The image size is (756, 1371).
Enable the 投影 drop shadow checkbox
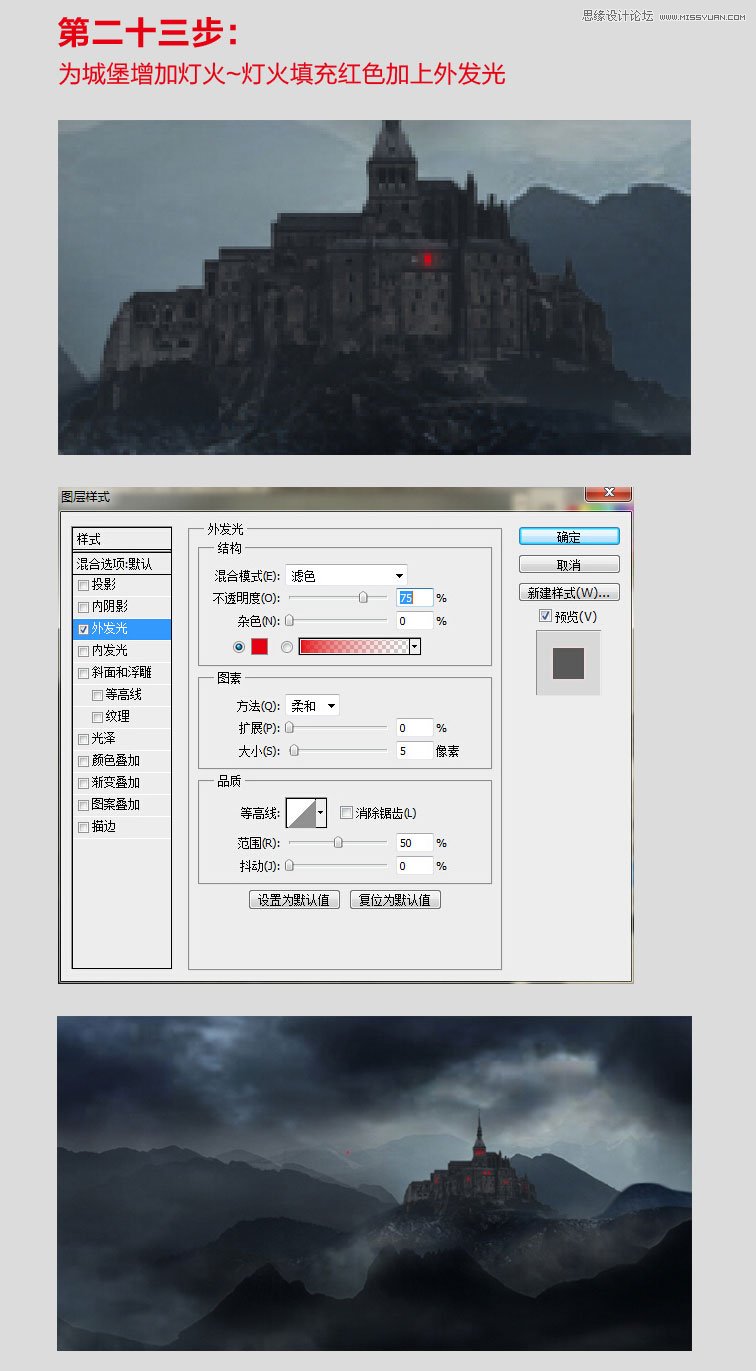coord(83,586)
